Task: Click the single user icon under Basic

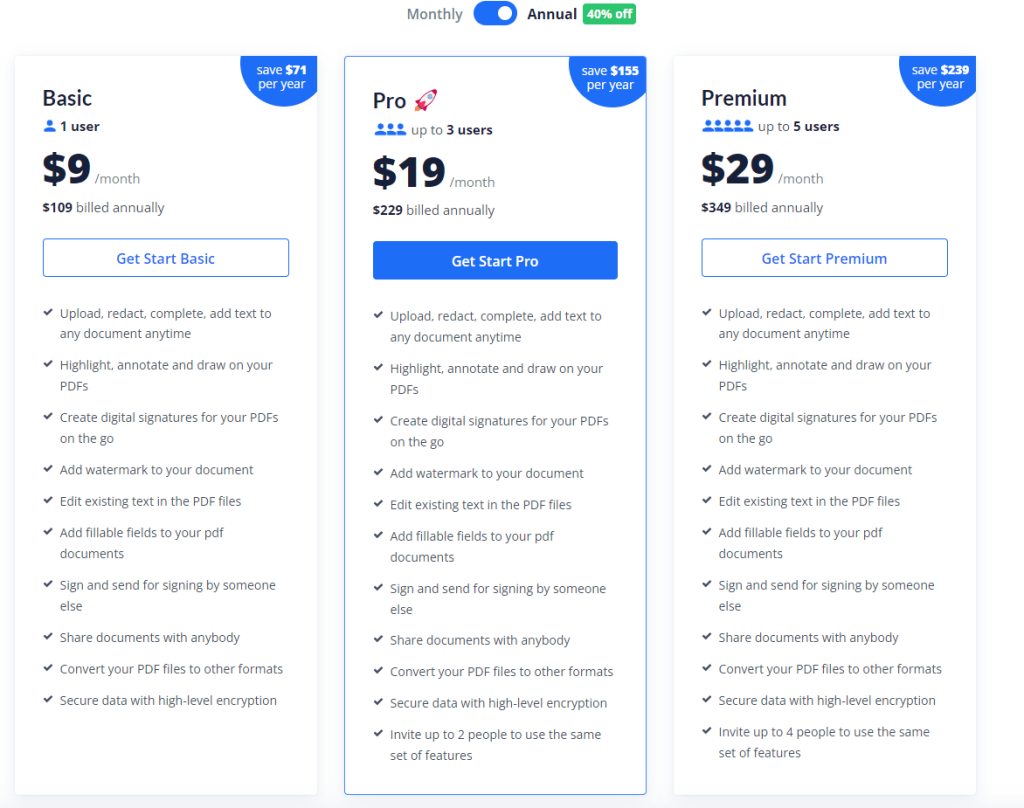Action: (x=49, y=127)
